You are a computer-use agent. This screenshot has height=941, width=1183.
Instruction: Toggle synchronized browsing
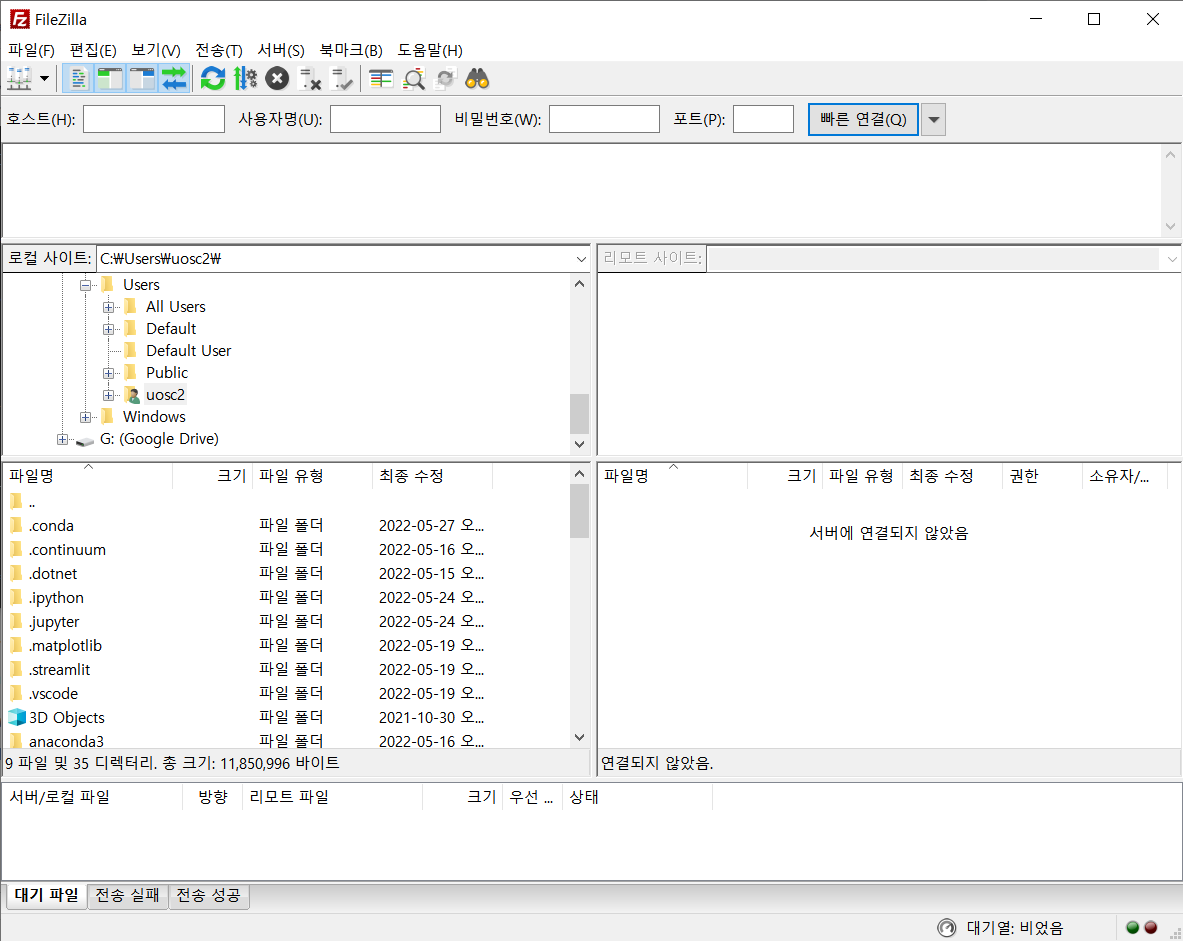[446, 78]
